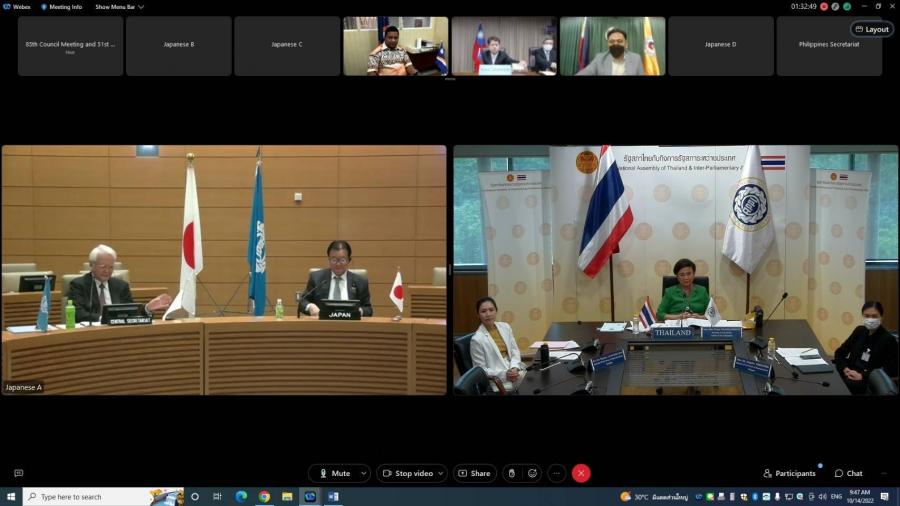Expand the Mute audio options arrow
The height and width of the screenshot is (506, 900).
(x=362, y=473)
